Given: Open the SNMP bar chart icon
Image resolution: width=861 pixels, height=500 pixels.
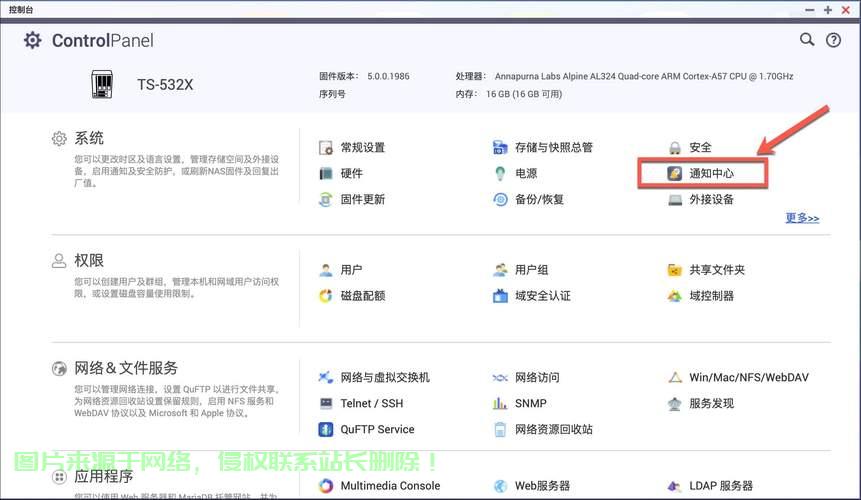Looking at the screenshot, I should point(500,403).
